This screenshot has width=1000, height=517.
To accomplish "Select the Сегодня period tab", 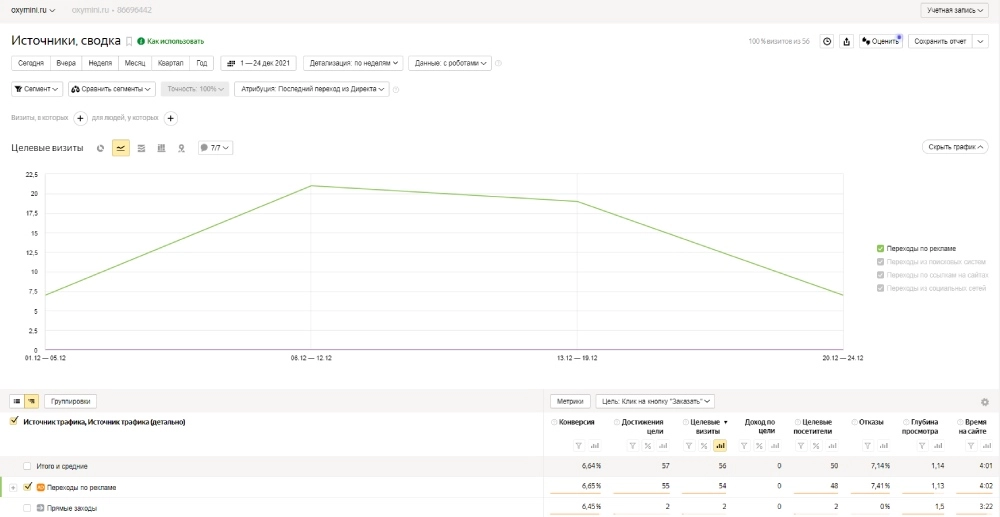I will pyautogui.click(x=31, y=63).
